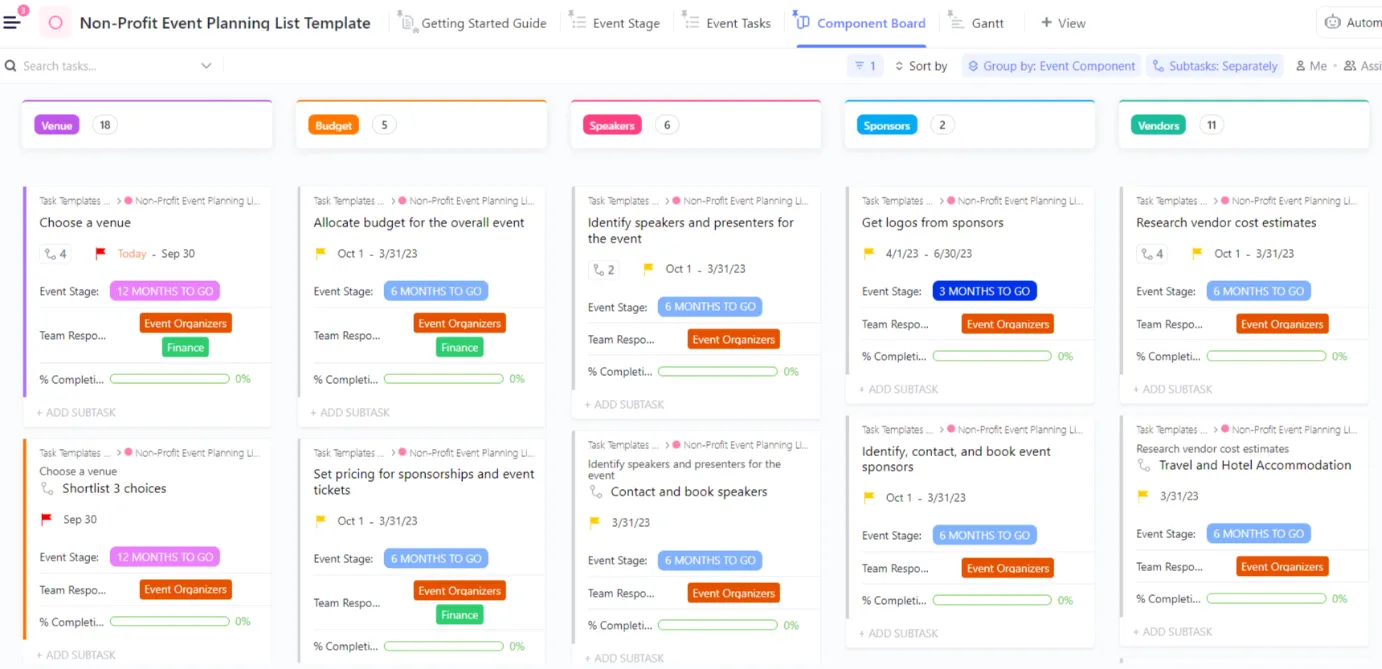
Task: Click yellow flag on Contact and book speakers
Action: (x=594, y=522)
